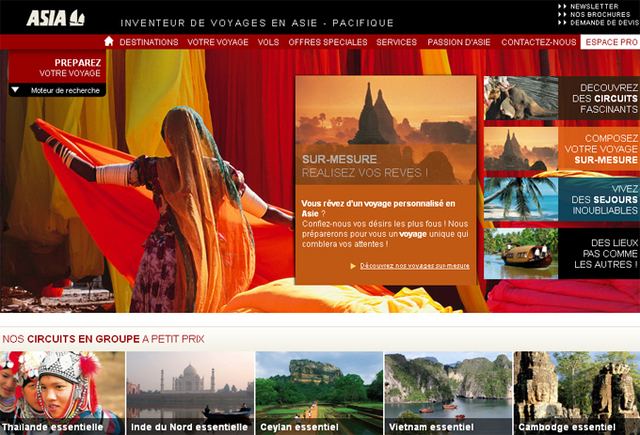Select the Vols menu item
640x435 pixels.
pos(268,42)
